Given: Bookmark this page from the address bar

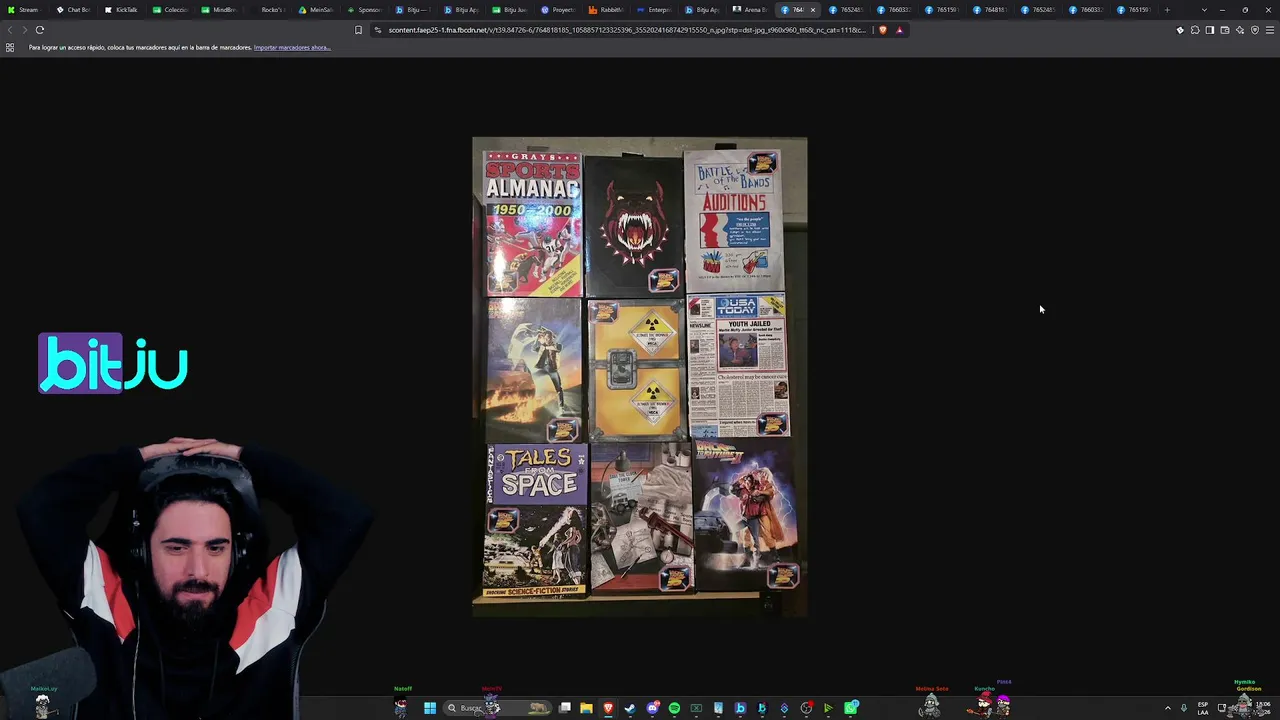Looking at the screenshot, I should 358,30.
